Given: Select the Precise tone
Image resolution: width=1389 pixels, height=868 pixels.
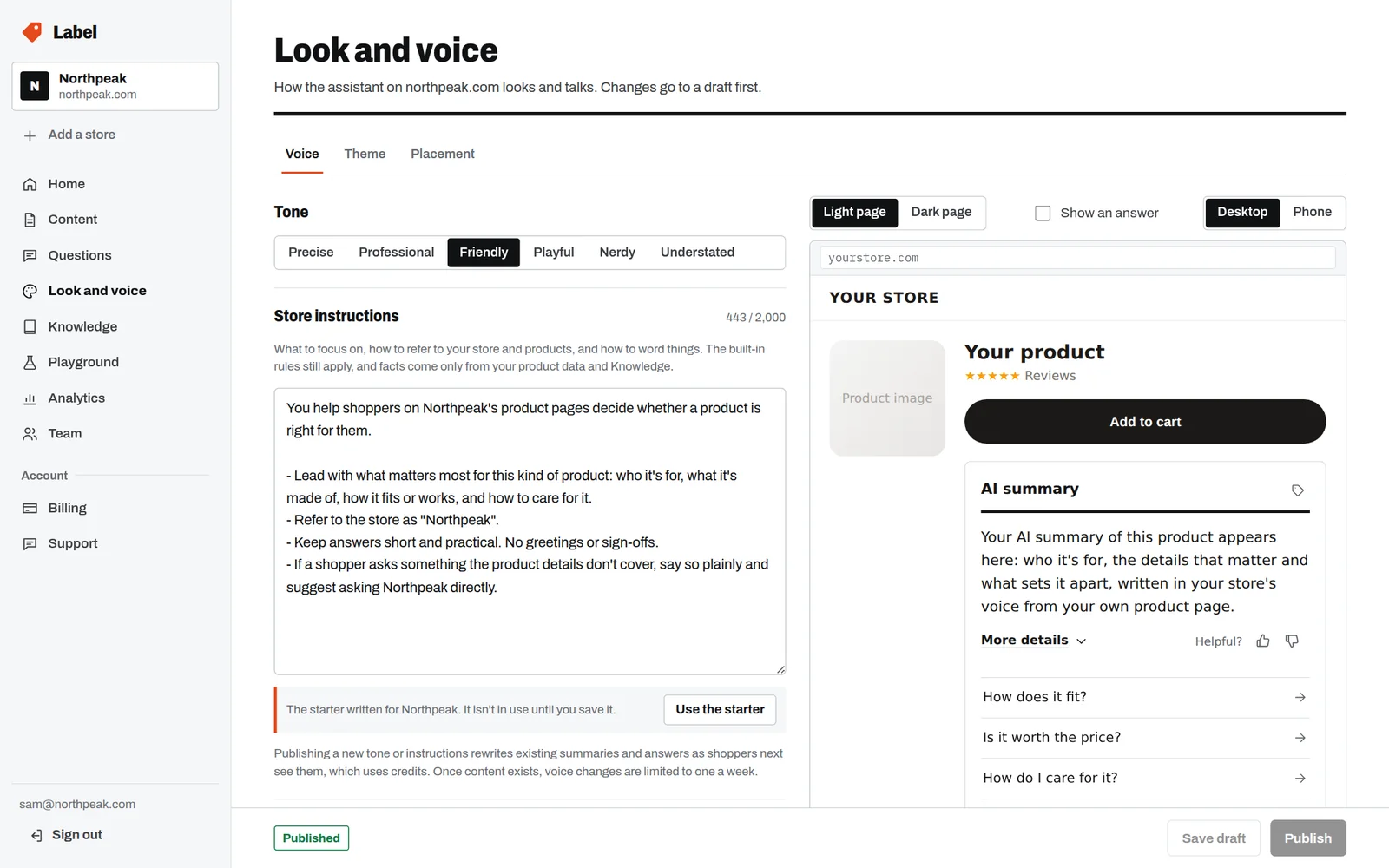Looking at the screenshot, I should coord(311,253).
